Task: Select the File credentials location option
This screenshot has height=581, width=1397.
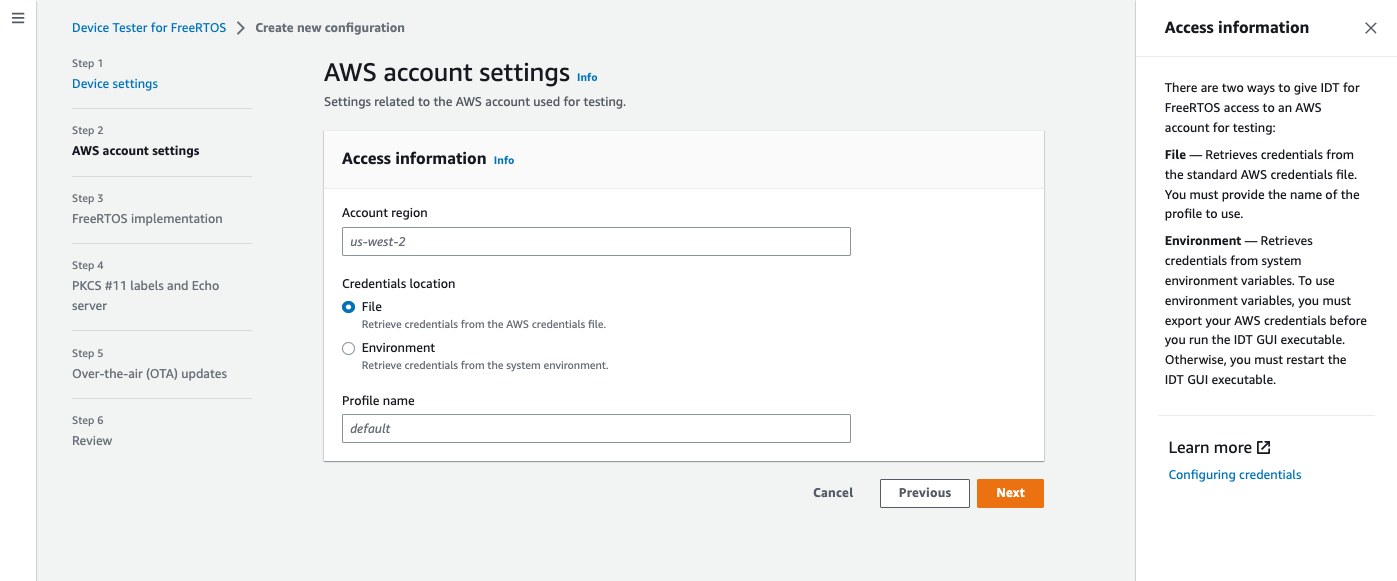Action: point(348,307)
